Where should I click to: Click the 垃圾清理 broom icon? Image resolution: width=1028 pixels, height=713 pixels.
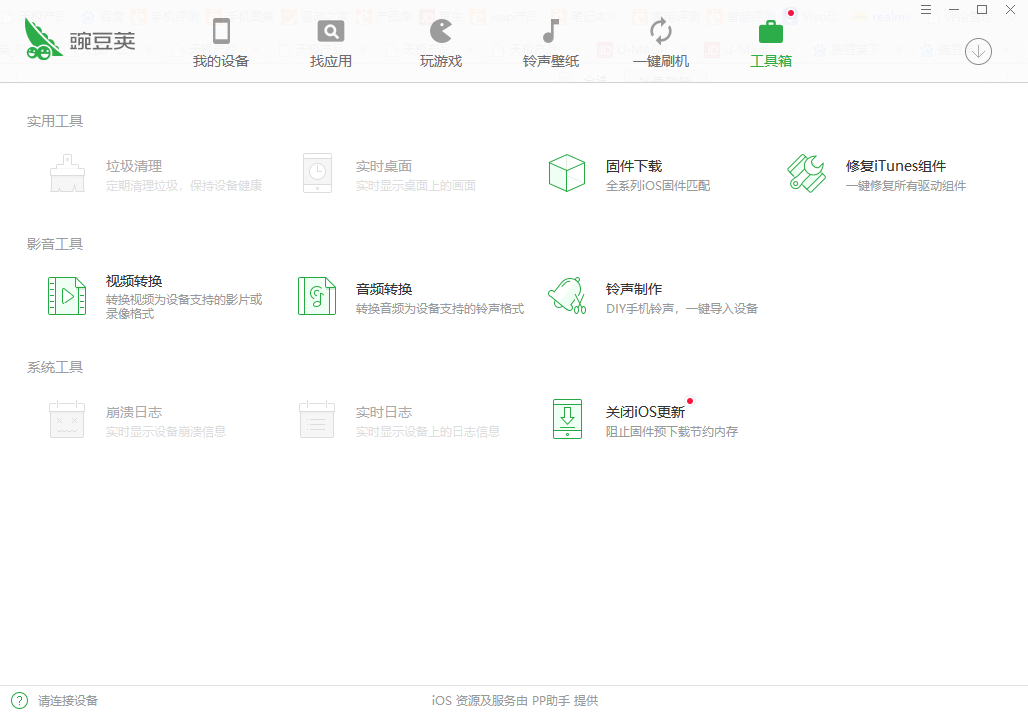(67, 173)
